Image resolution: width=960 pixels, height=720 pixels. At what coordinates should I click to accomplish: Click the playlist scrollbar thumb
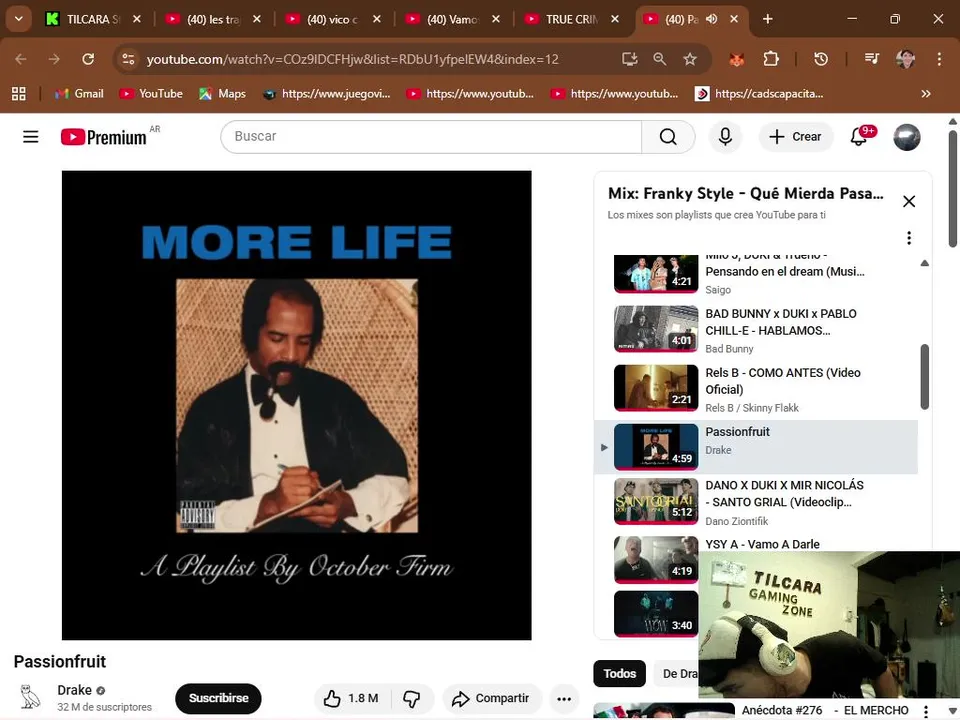click(x=924, y=377)
